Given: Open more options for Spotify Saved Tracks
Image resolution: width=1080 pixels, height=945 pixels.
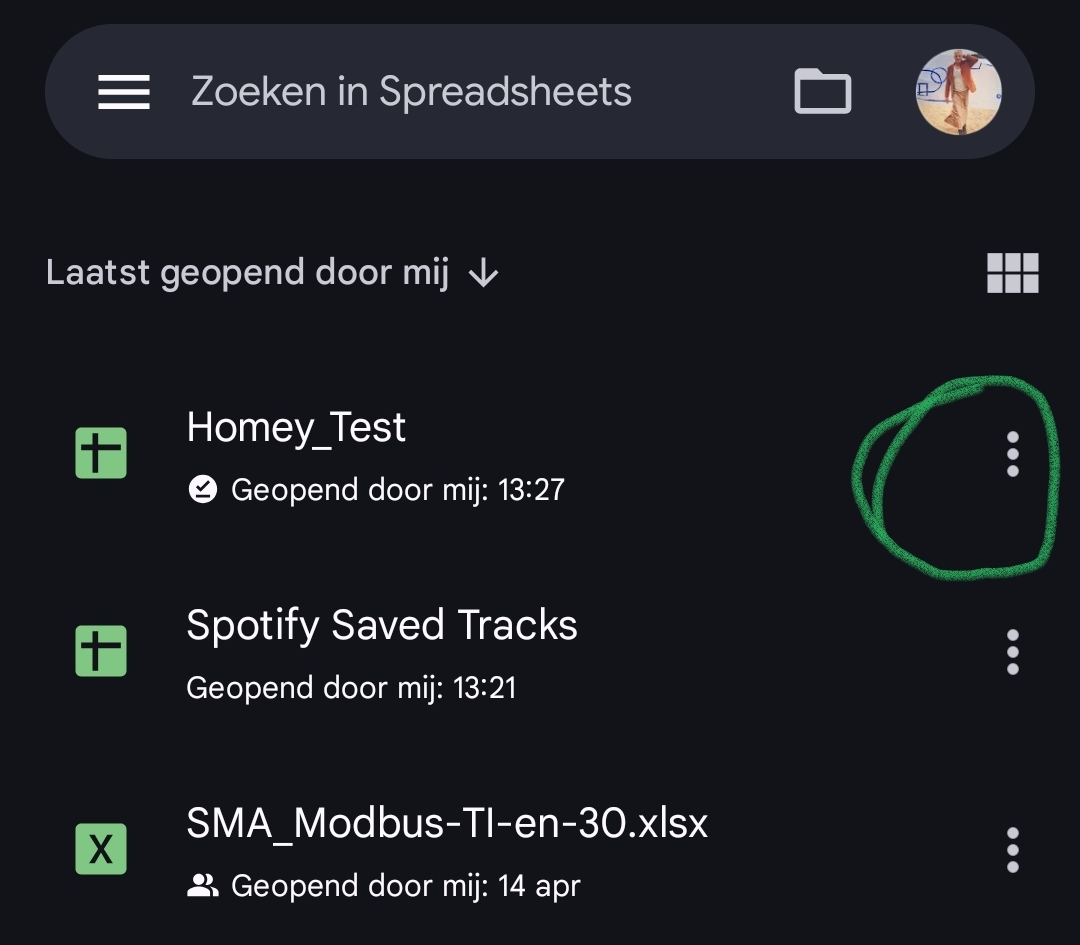Looking at the screenshot, I should pyautogui.click(x=1012, y=652).
